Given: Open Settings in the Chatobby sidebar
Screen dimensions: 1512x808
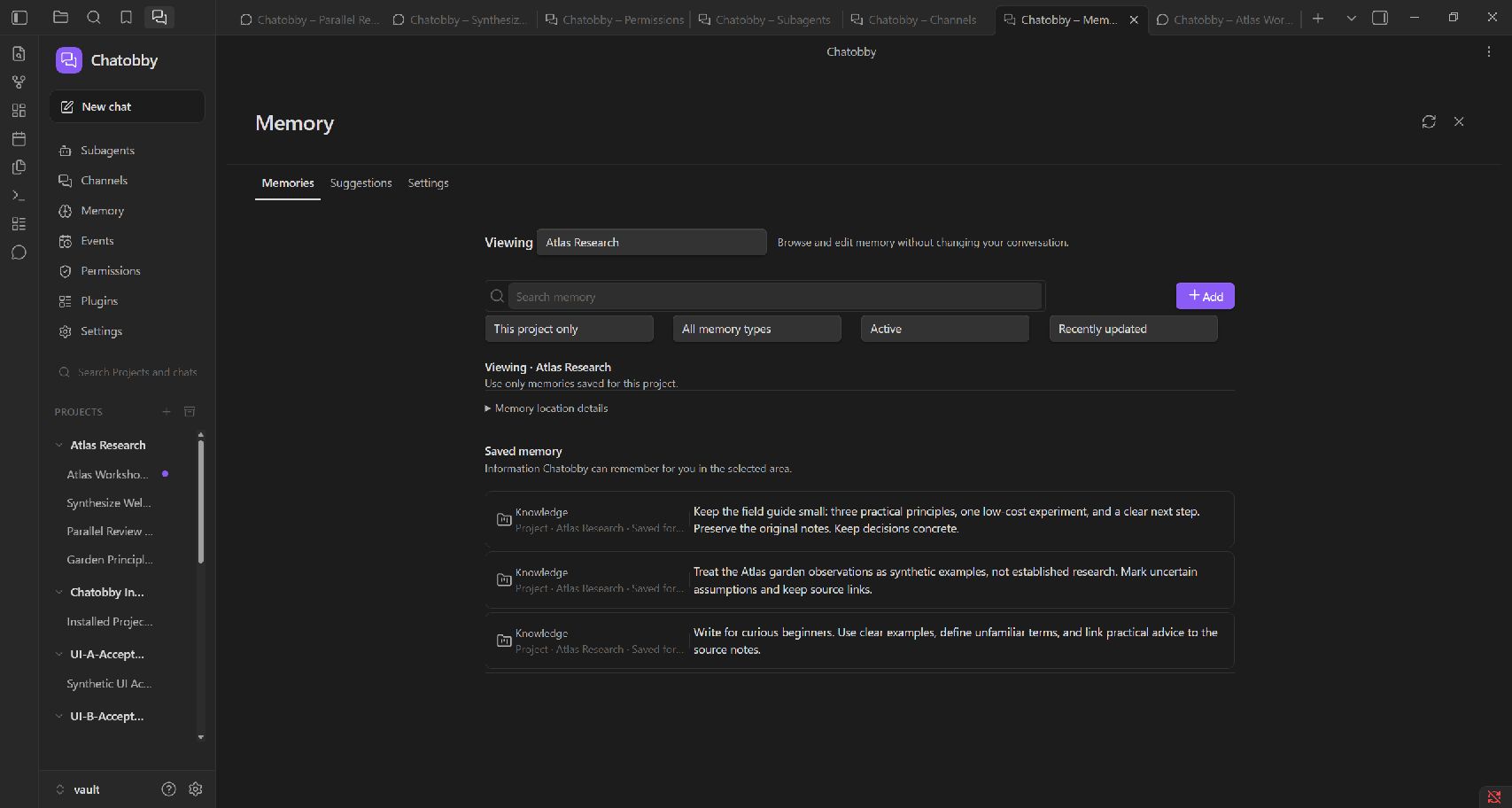Looking at the screenshot, I should pos(127,331).
